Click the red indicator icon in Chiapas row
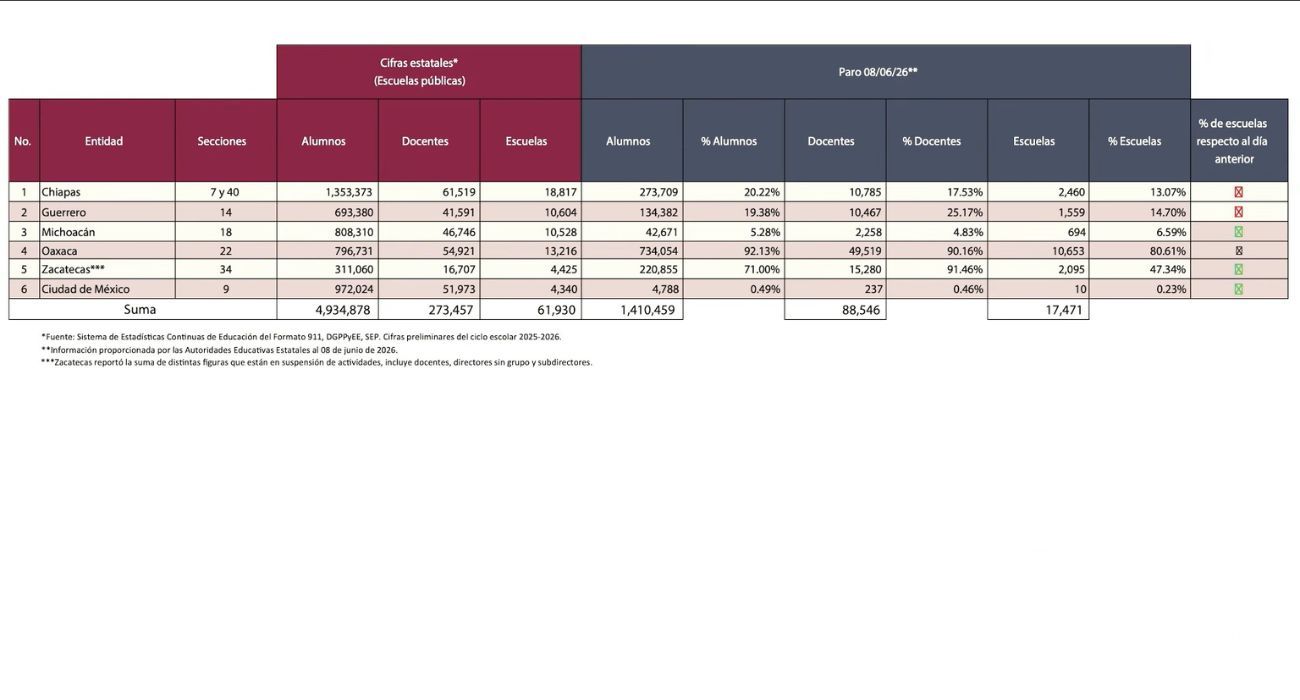The width and height of the screenshot is (1300, 700). (x=1238, y=192)
